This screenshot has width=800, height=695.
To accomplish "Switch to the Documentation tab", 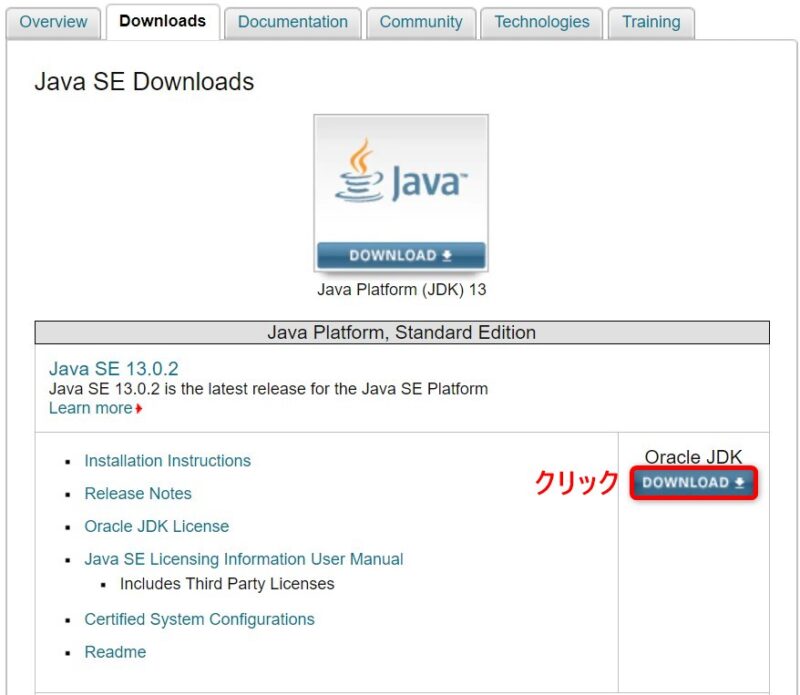I will pyautogui.click(x=292, y=21).
